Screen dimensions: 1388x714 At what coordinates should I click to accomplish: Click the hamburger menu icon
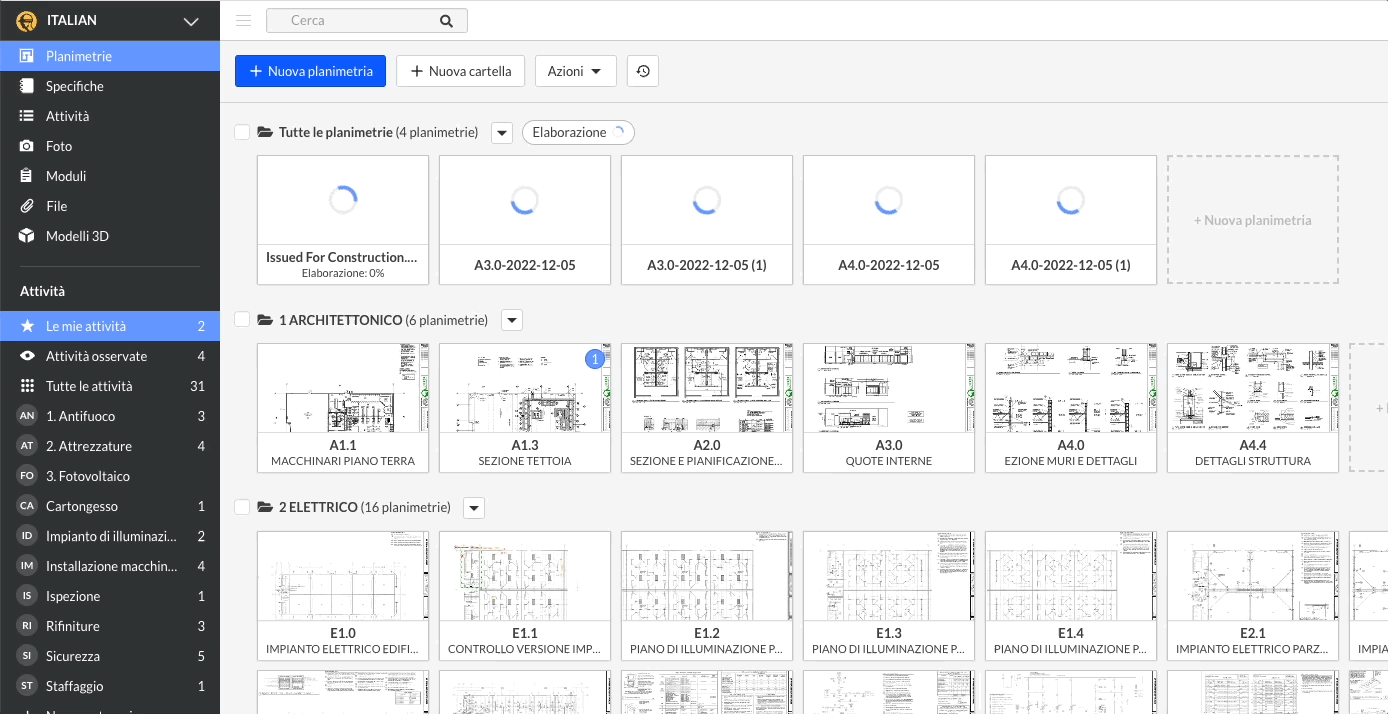(243, 20)
